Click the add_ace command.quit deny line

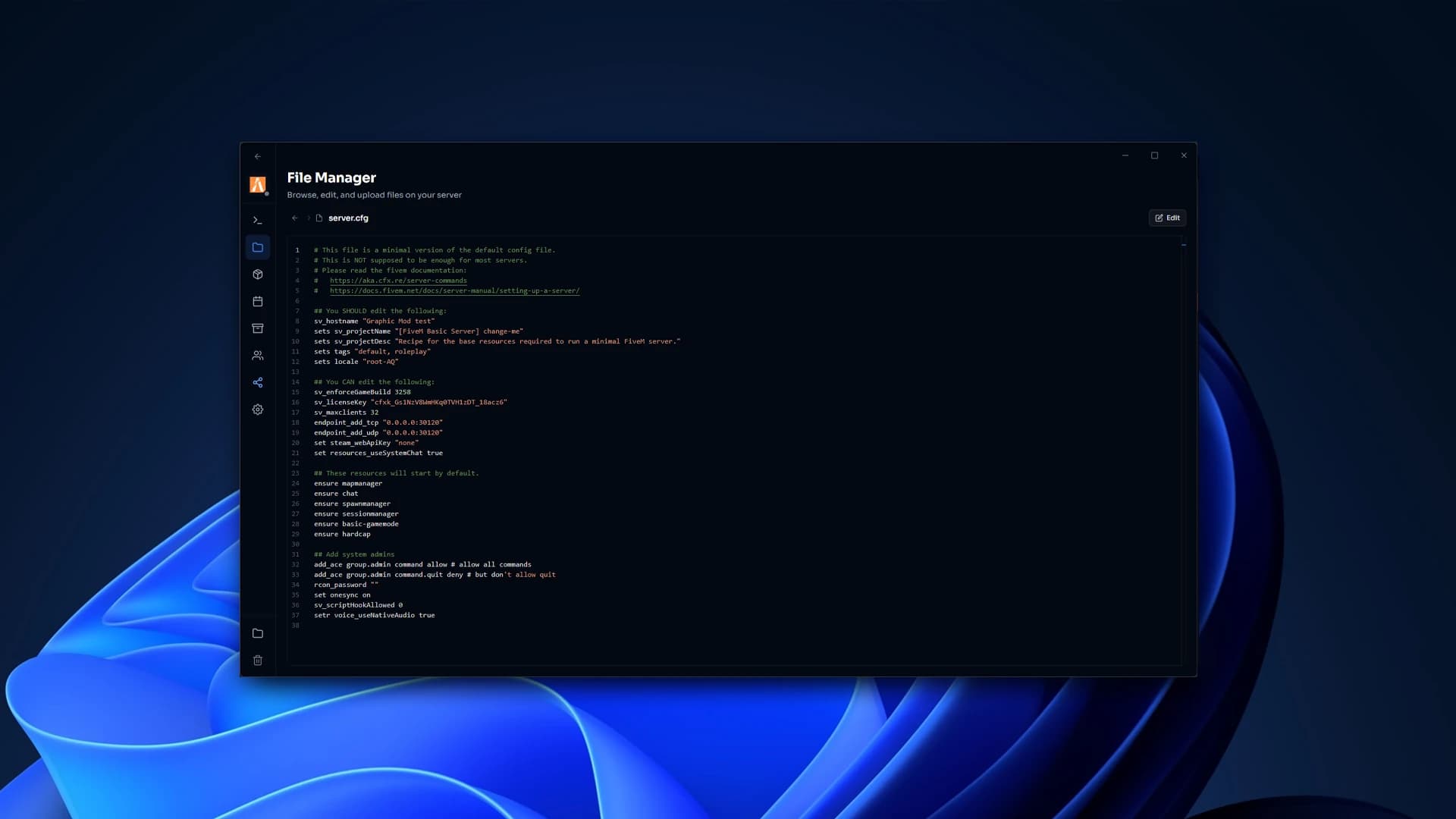pyautogui.click(x=435, y=575)
